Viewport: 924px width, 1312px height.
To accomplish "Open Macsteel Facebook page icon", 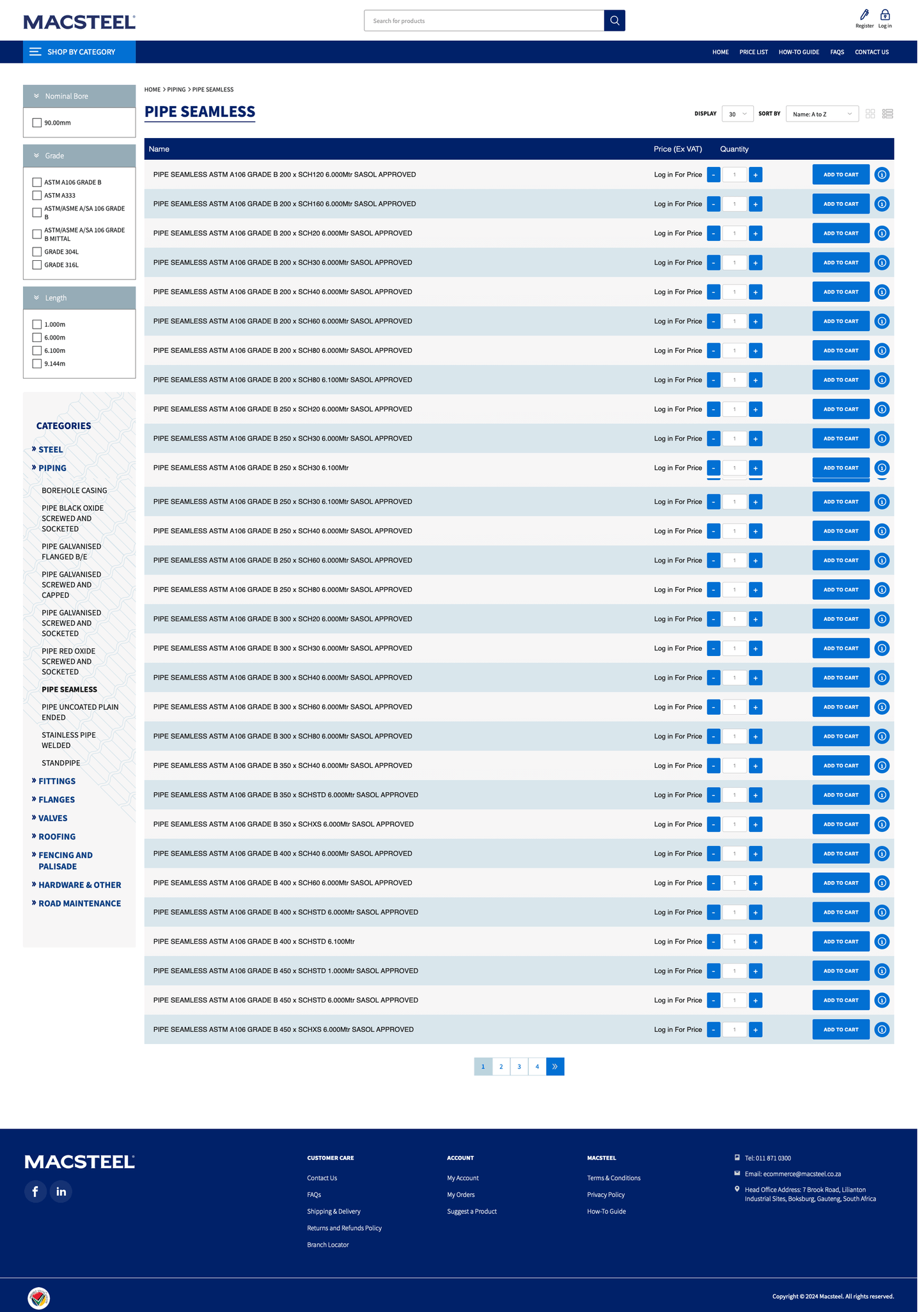I will [x=36, y=1191].
